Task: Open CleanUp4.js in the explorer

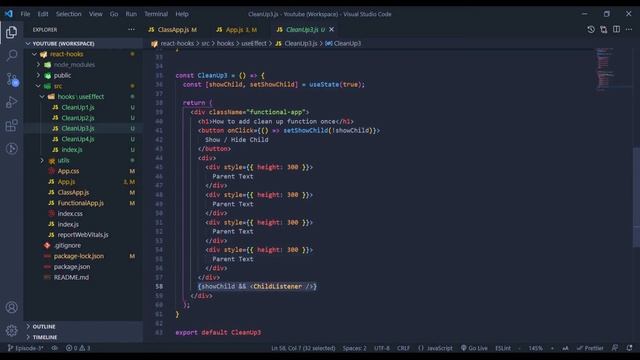Action: click(x=78, y=139)
